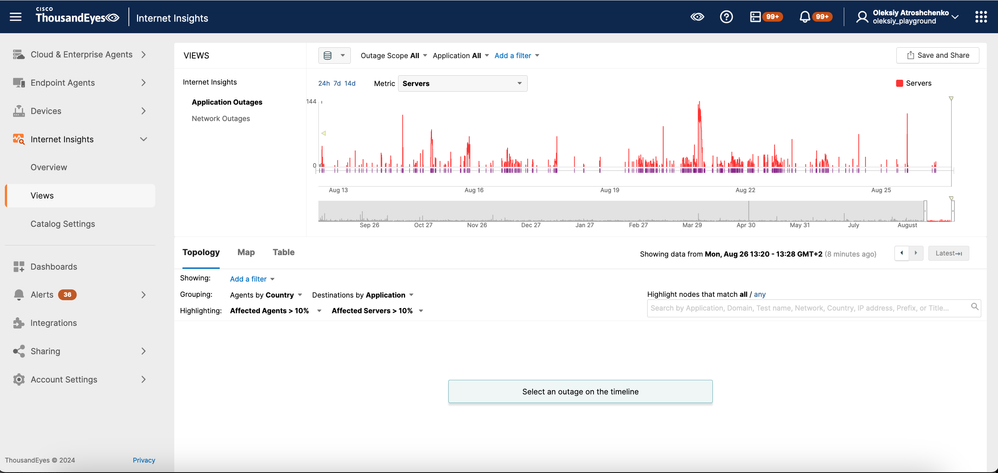Click the user profile avatar icon
This screenshot has height=473, width=998.
(862, 17)
